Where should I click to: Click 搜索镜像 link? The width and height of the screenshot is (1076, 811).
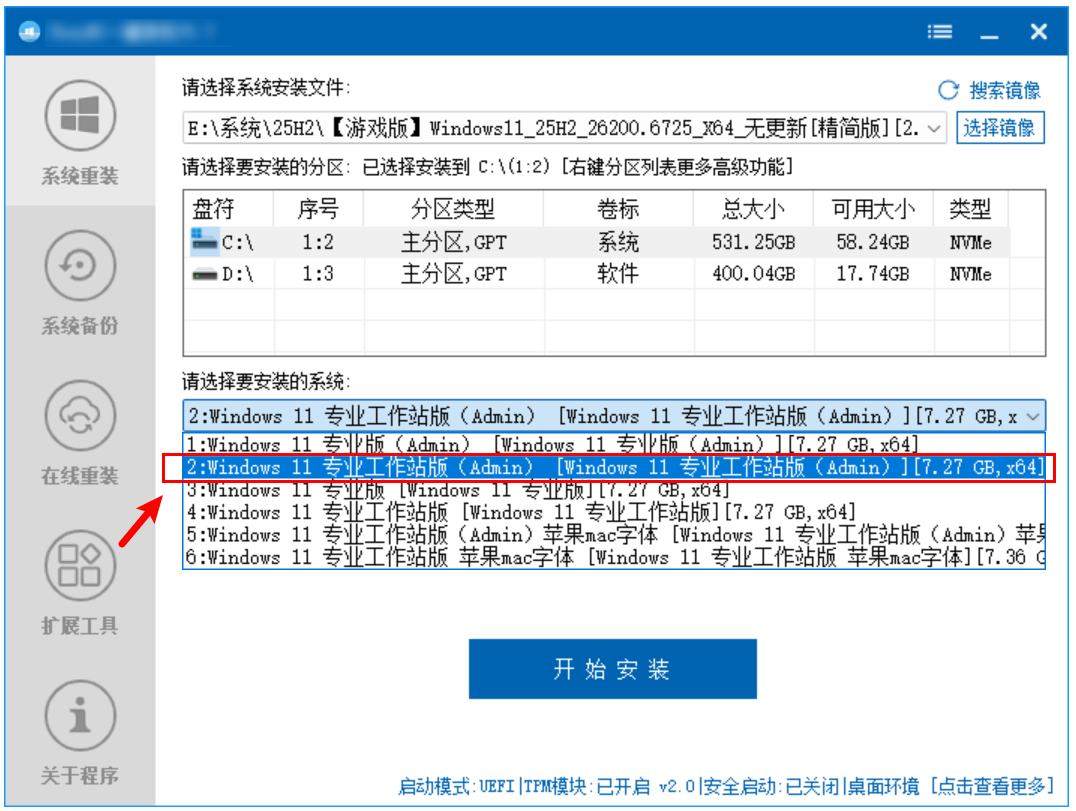point(1005,90)
